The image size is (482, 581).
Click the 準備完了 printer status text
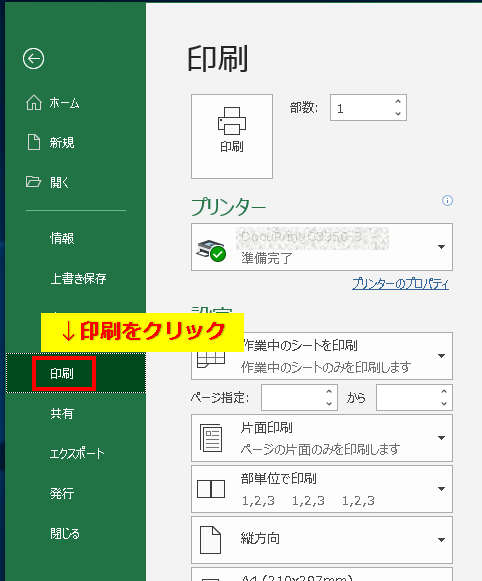coord(267,258)
